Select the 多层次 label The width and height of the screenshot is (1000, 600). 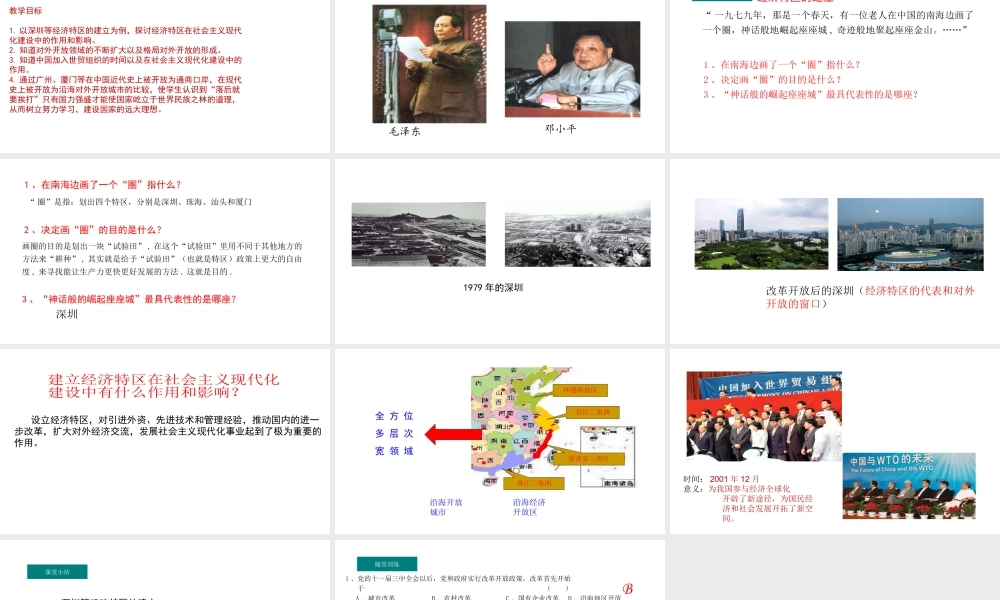click(394, 434)
